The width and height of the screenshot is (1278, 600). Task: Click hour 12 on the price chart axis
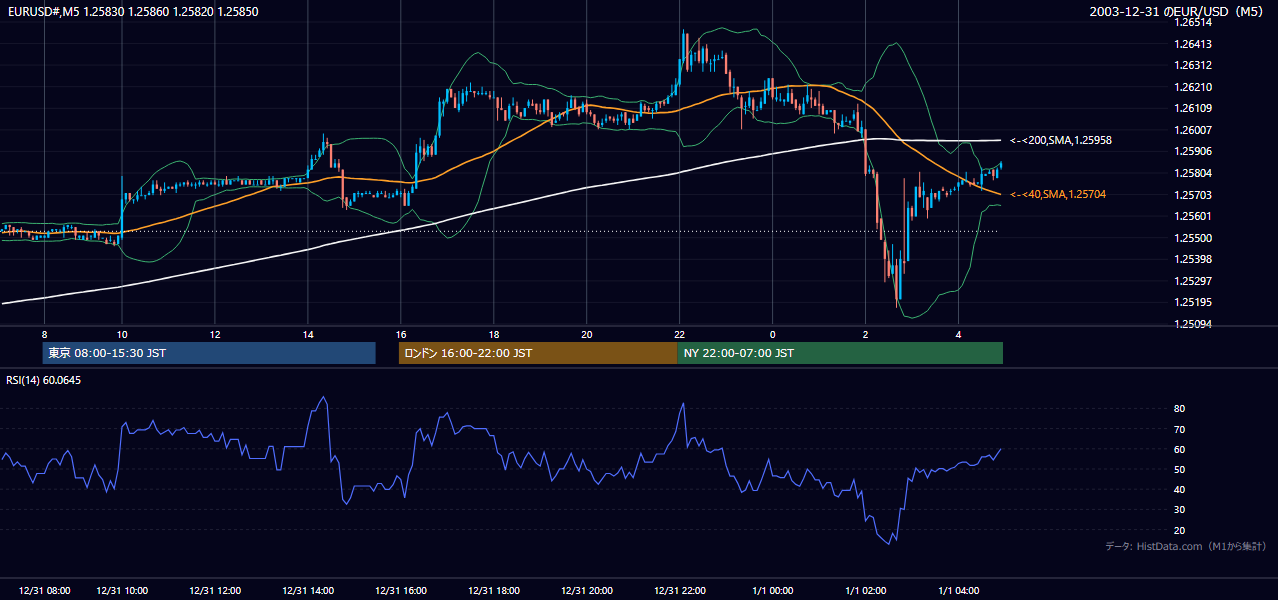click(215, 334)
